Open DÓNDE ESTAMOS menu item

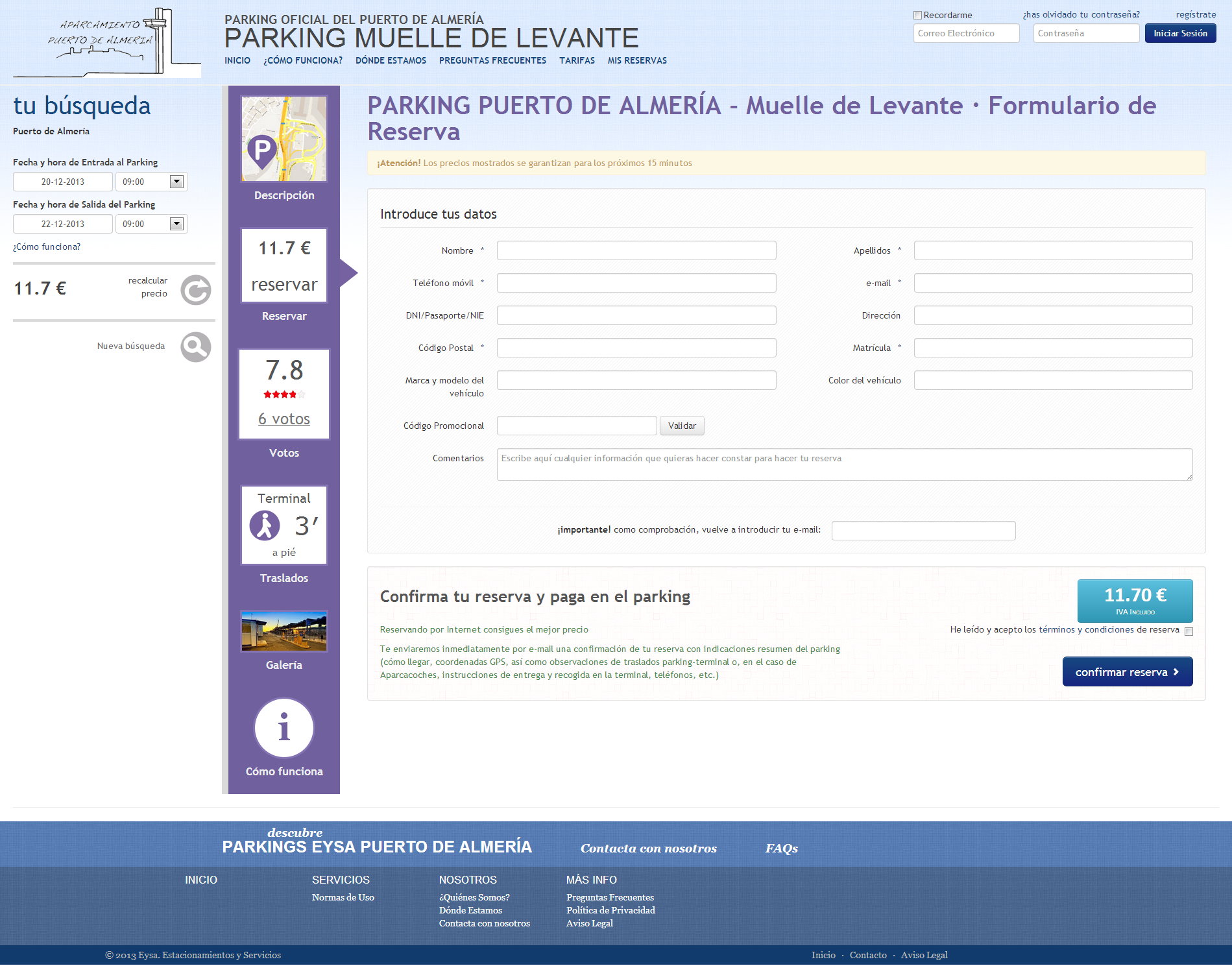tap(391, 60)
